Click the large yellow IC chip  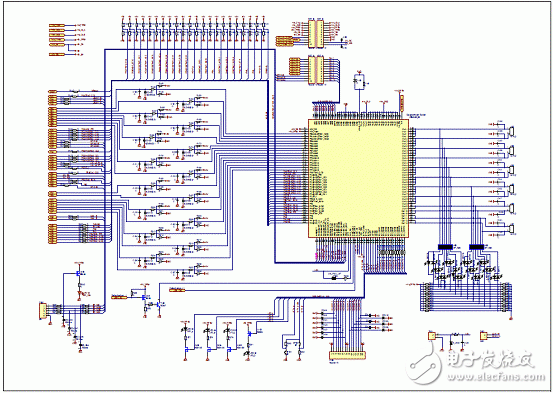pos(359,178)
